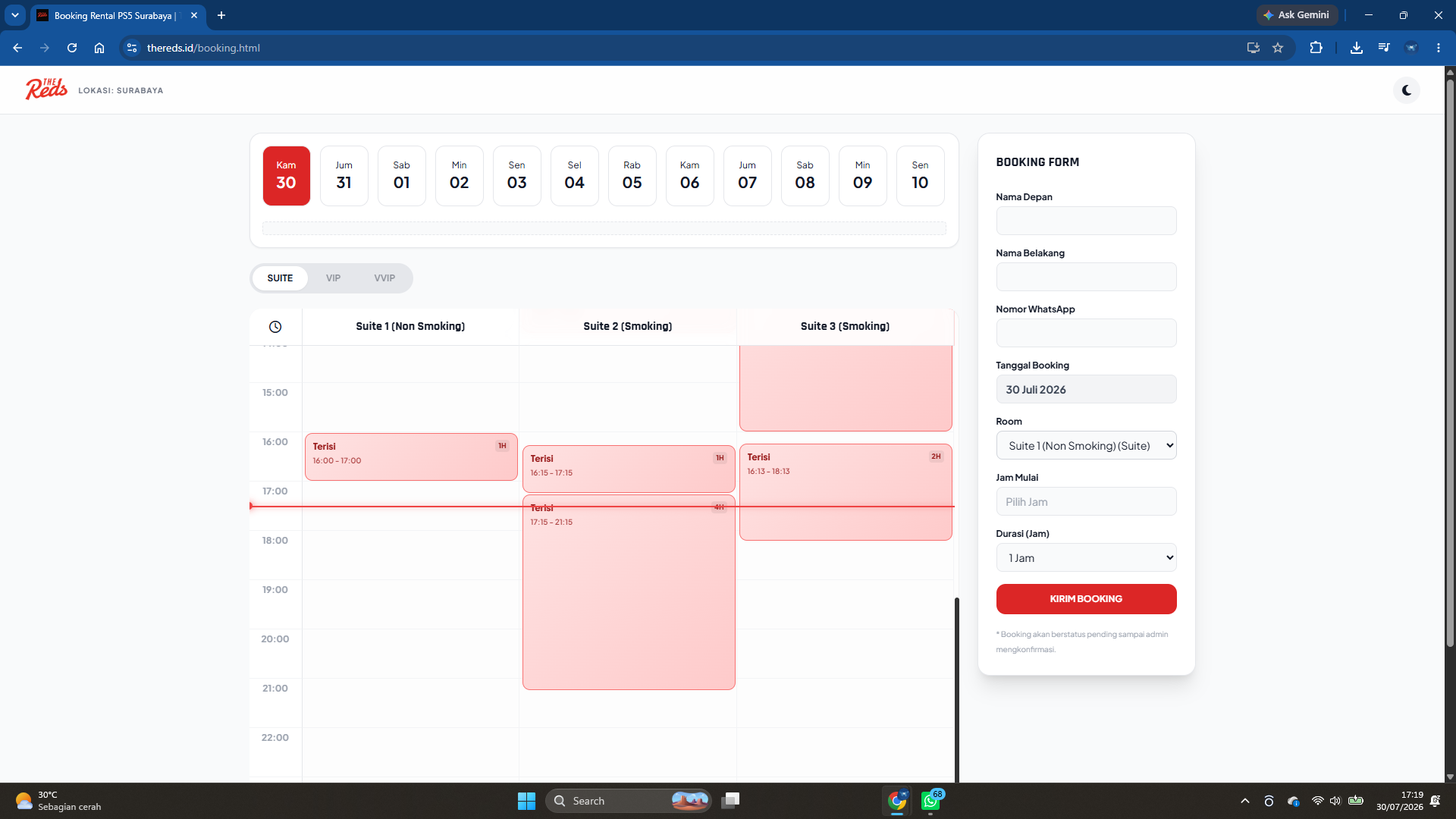The height and width of the screenshot is (819, 1456).
Task: Switch to the VIP tab
Action: [x=333, y=278]
